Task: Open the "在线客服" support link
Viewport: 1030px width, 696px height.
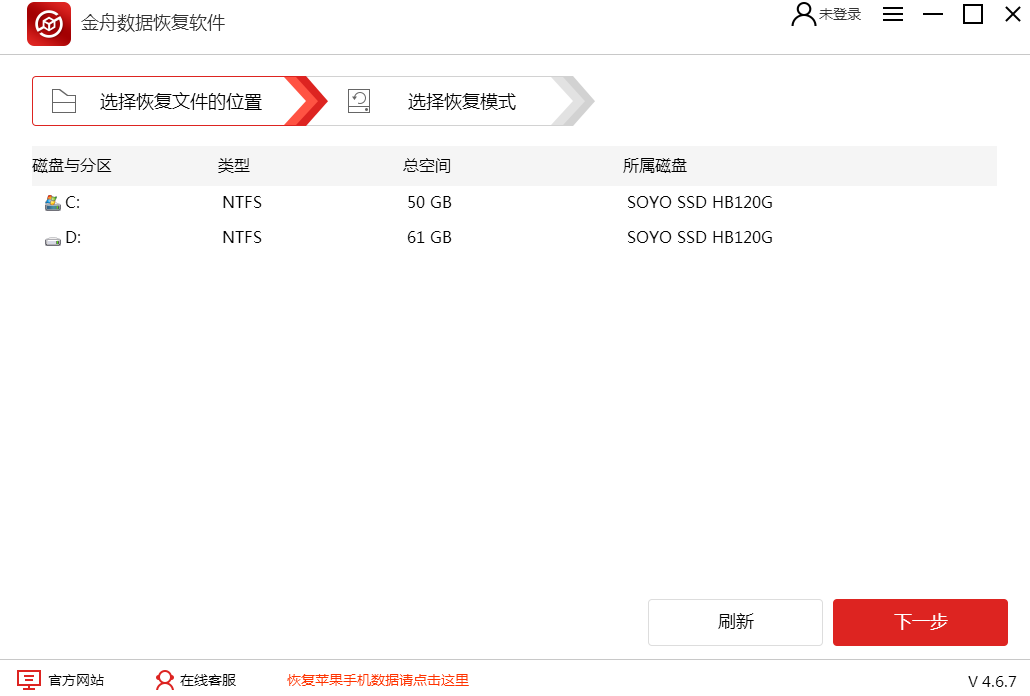Action: [208, 680]
